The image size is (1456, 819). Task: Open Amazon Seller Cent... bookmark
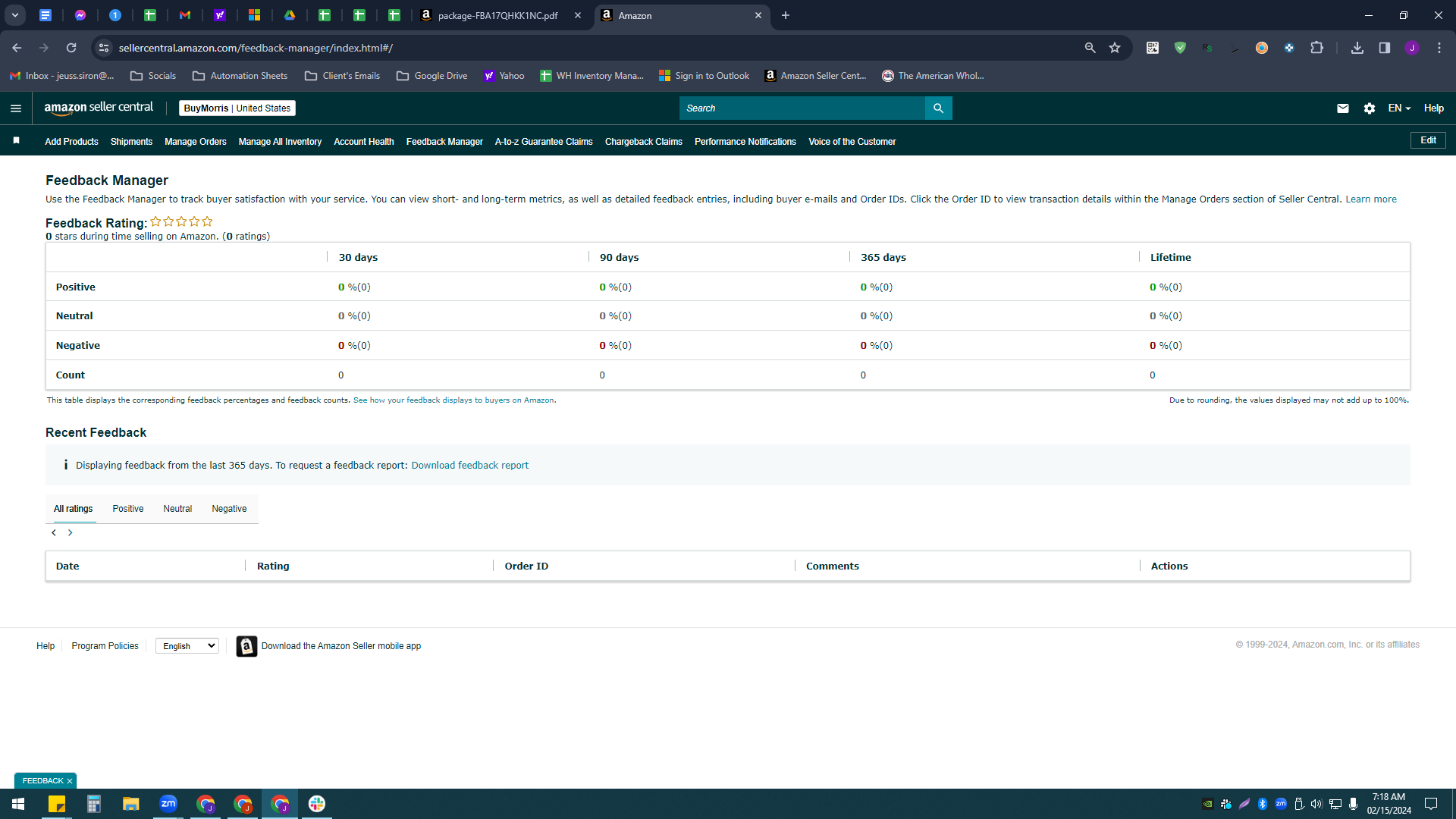click(815, 76)
